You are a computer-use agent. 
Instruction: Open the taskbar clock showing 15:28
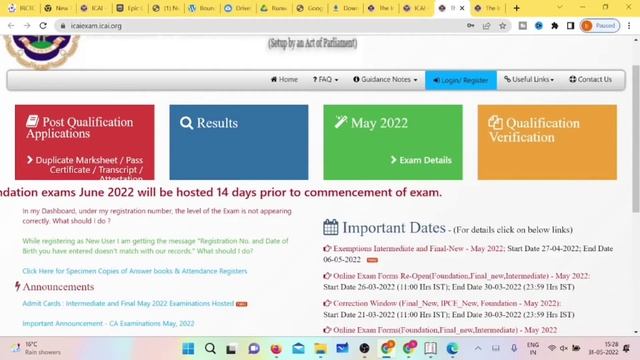click(x=603, y=348)
